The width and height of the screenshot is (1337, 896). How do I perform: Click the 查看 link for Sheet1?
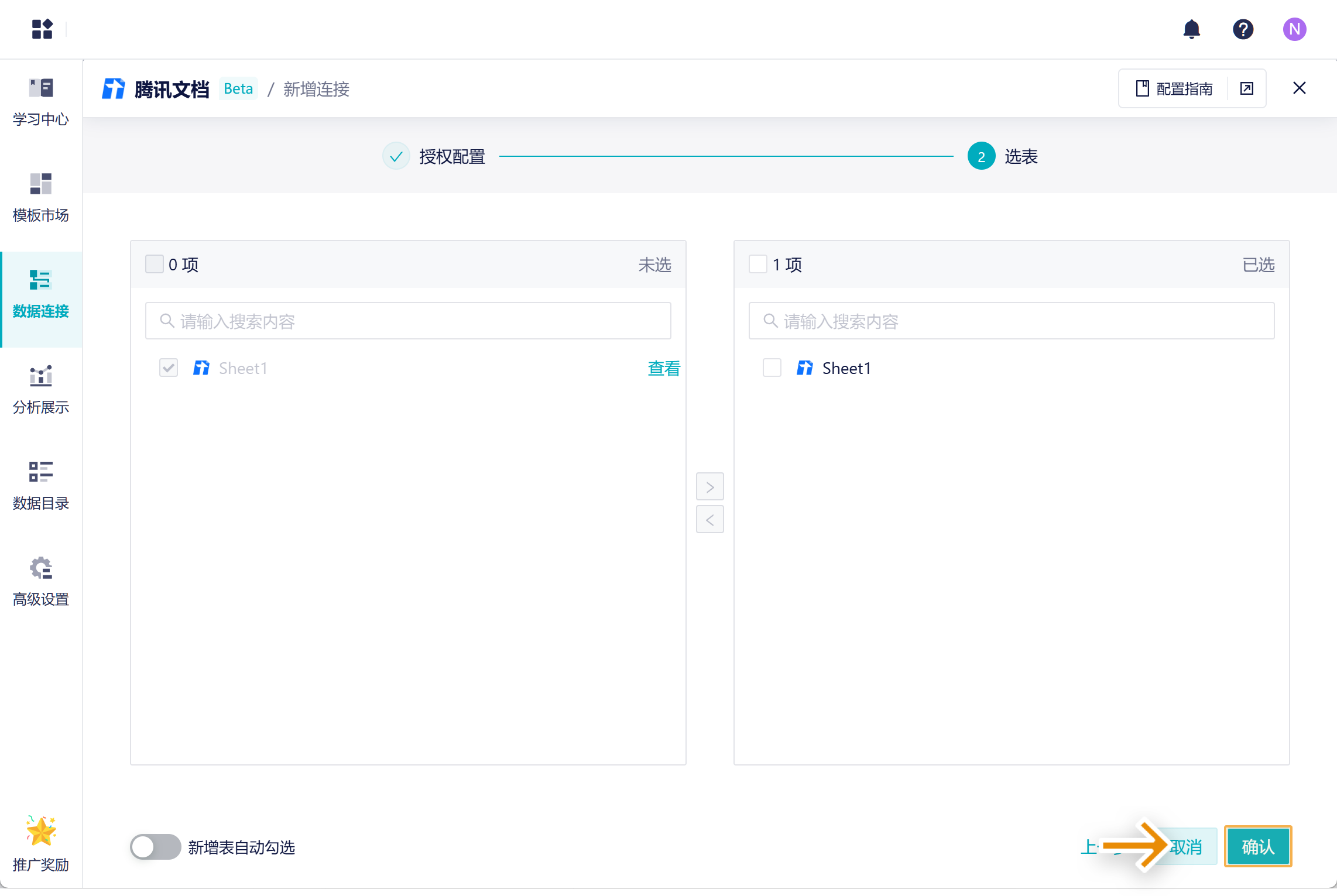[x=664, y=368]
